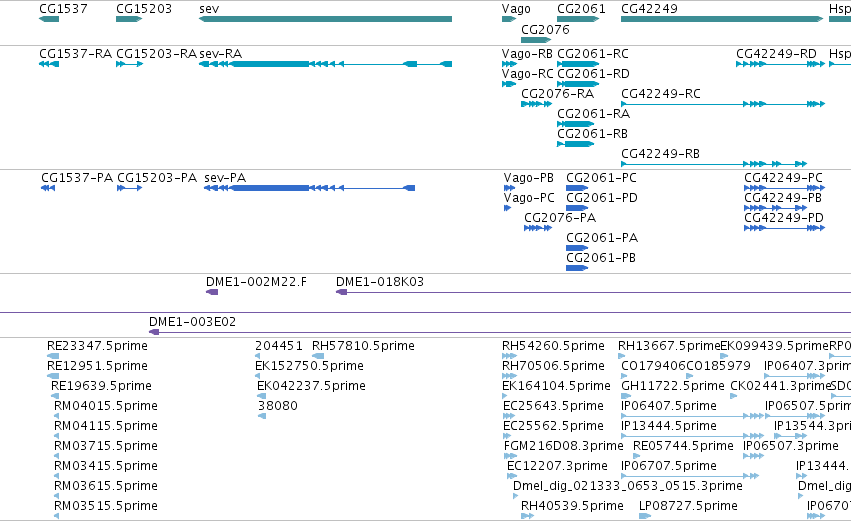Select the 204451 feature
This screenshot has height=521, width=851.
click(257, 357)
